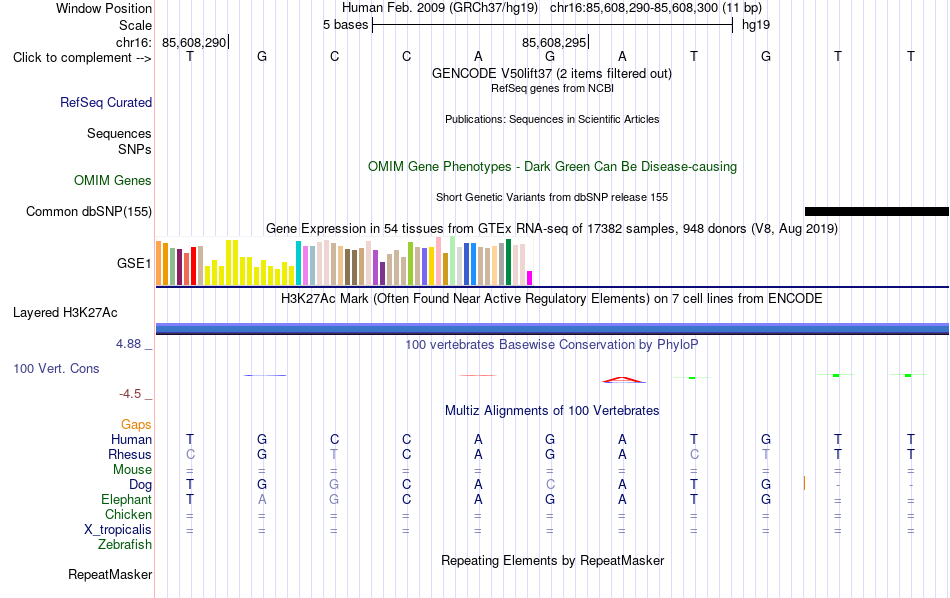Select the Dog alignment row label
The height and width of the screenshot is (598, 950).
click(141, 485)
